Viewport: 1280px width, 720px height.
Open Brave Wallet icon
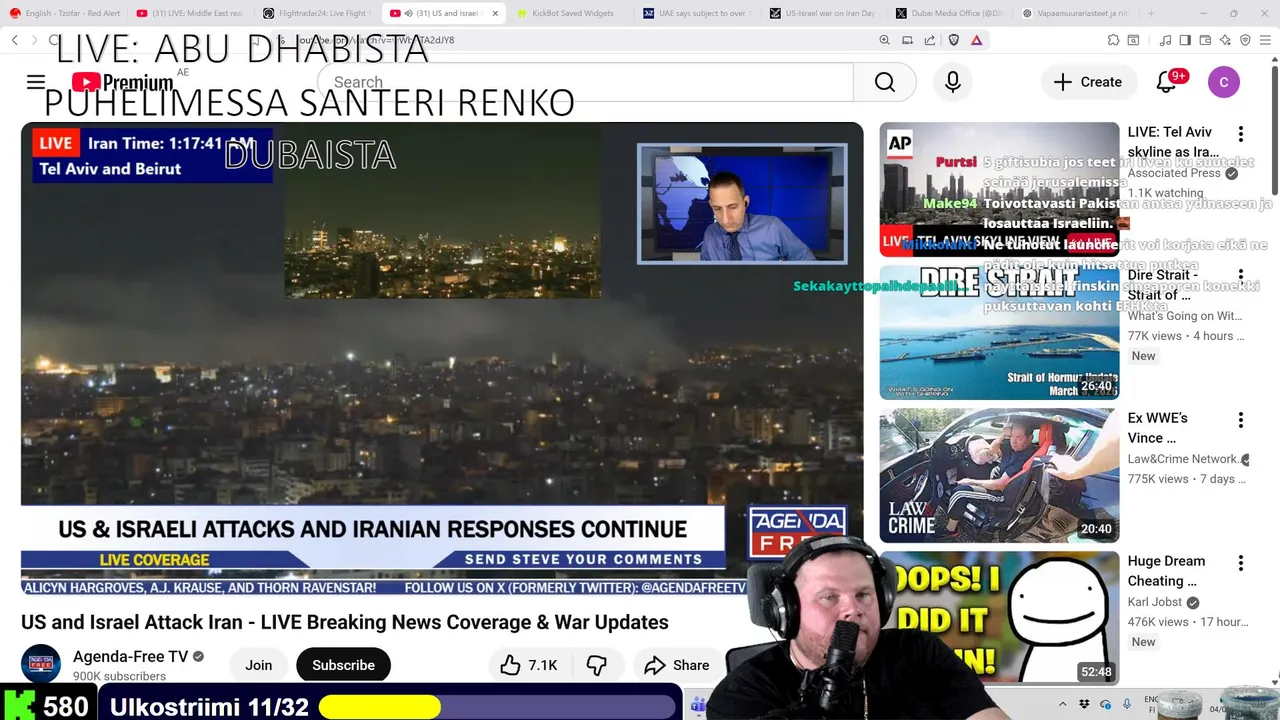coord(1205,40)
